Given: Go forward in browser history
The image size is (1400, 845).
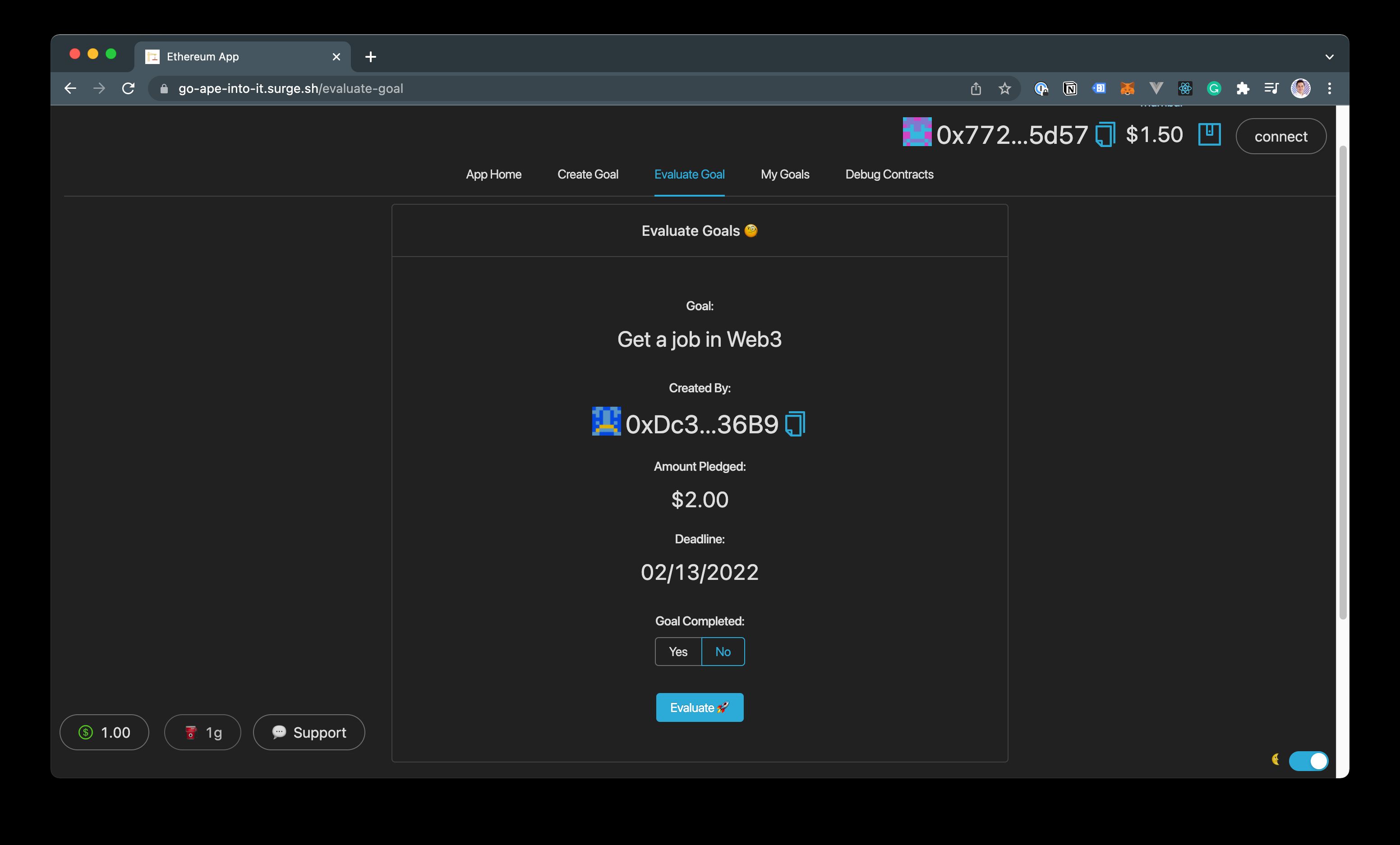Looking at the screenshot, I should (99, 88).
